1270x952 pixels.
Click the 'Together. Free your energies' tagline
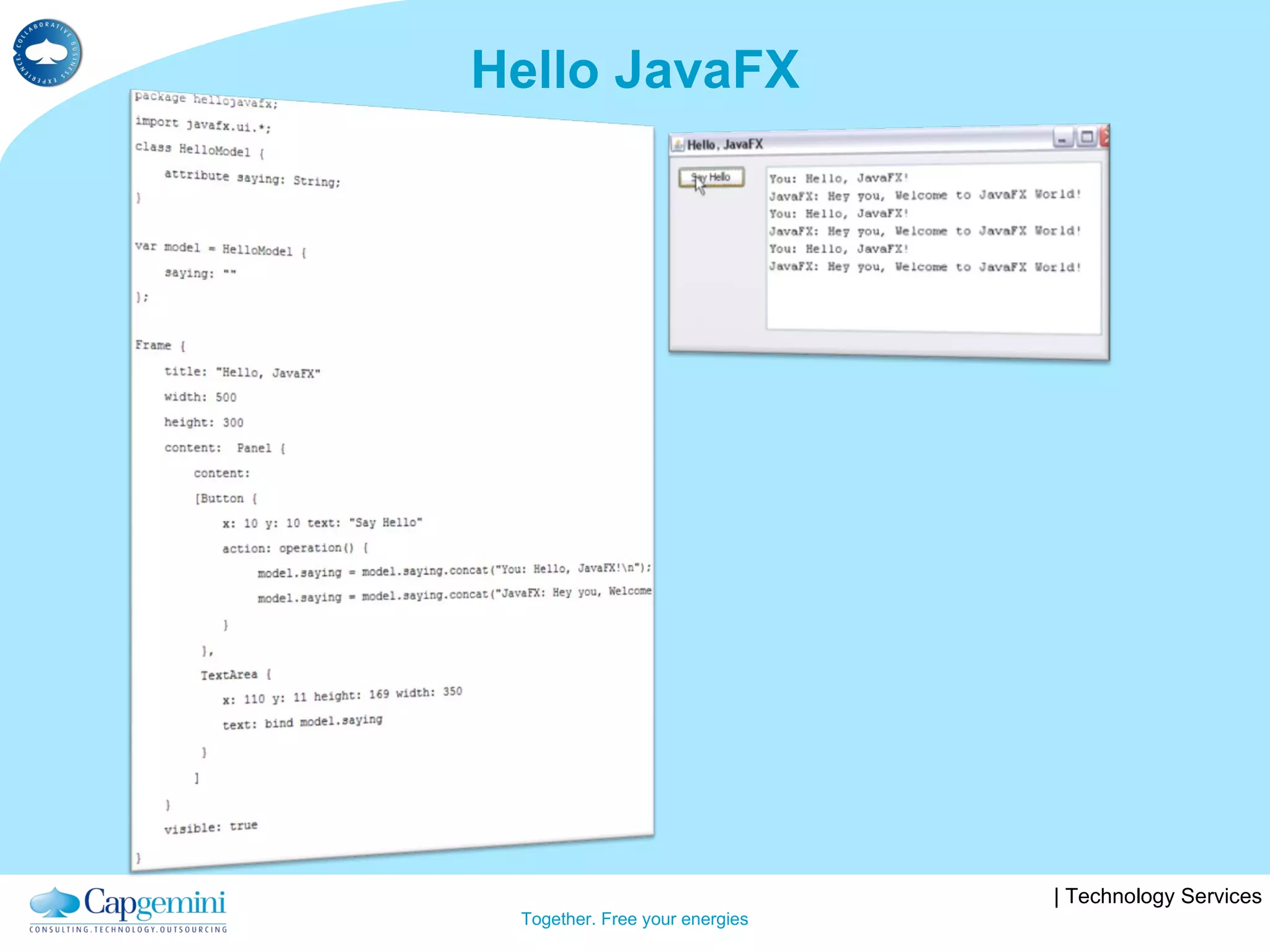pos(634,919)
